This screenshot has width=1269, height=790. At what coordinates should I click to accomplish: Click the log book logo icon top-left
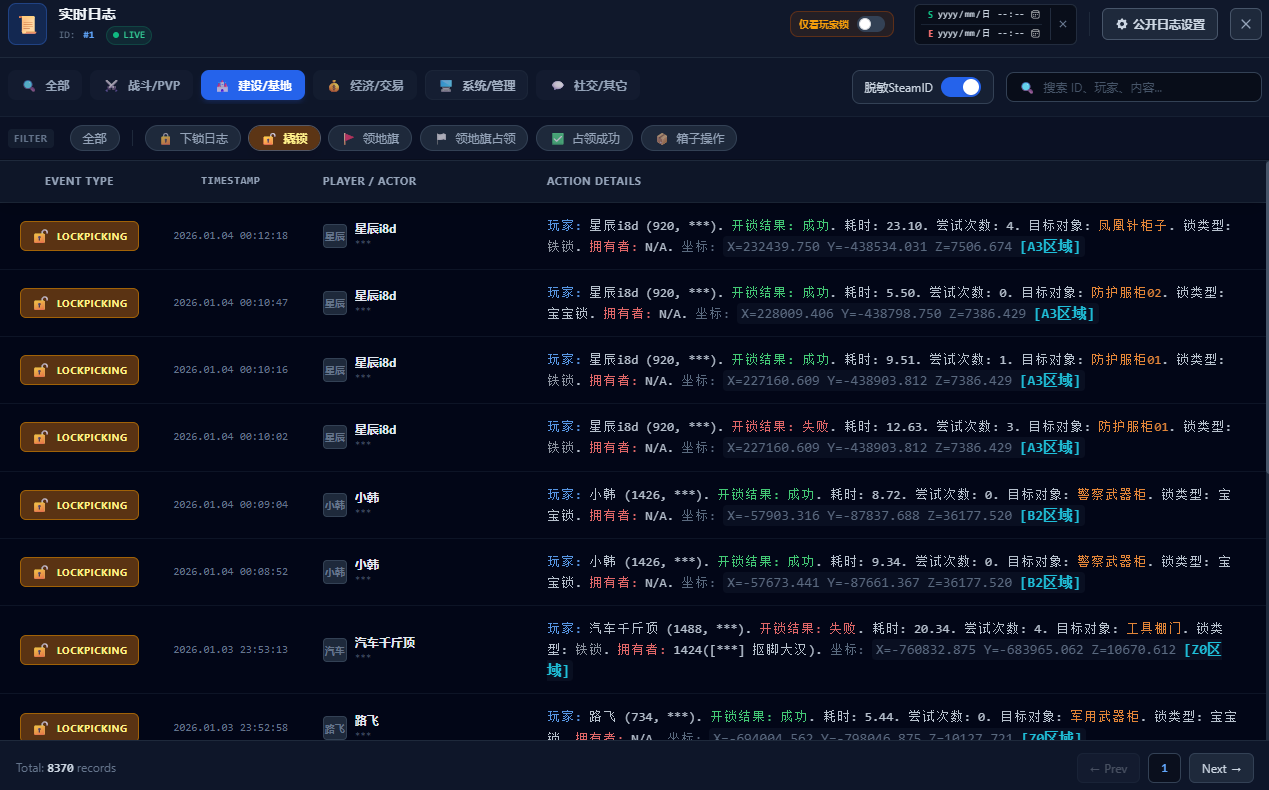[26, 23]
